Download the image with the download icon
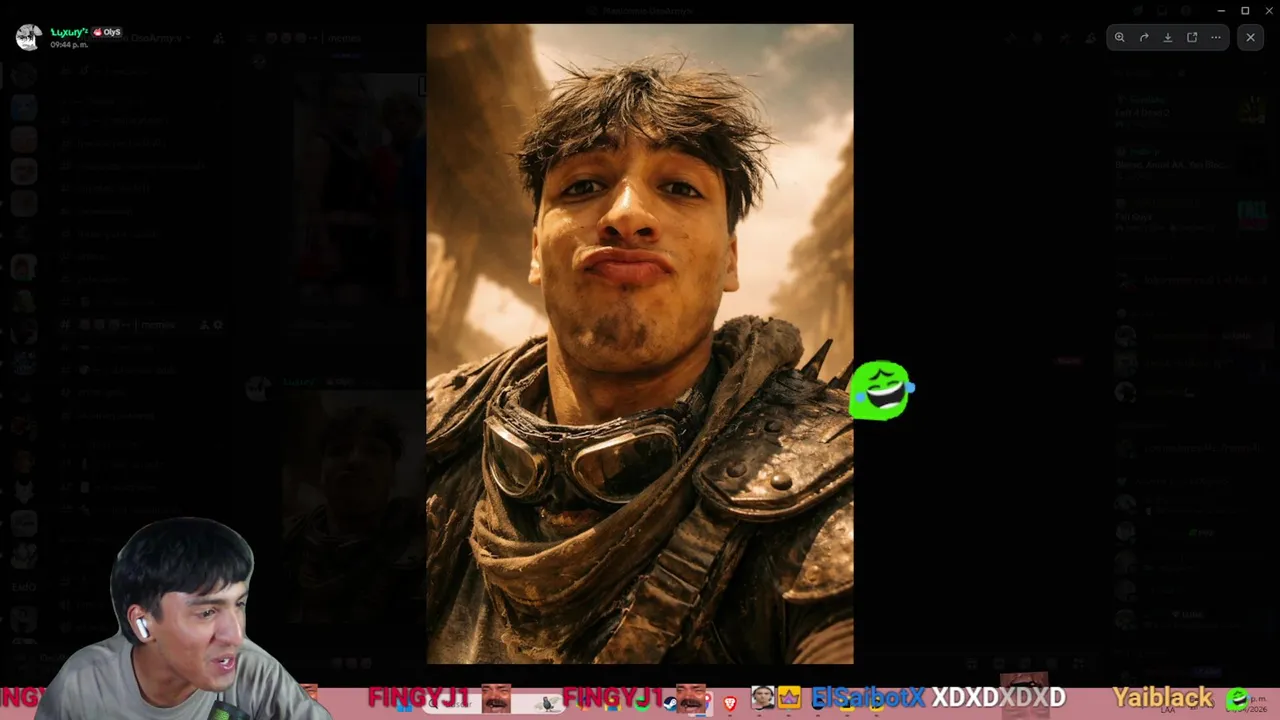 click(1168, 37)
